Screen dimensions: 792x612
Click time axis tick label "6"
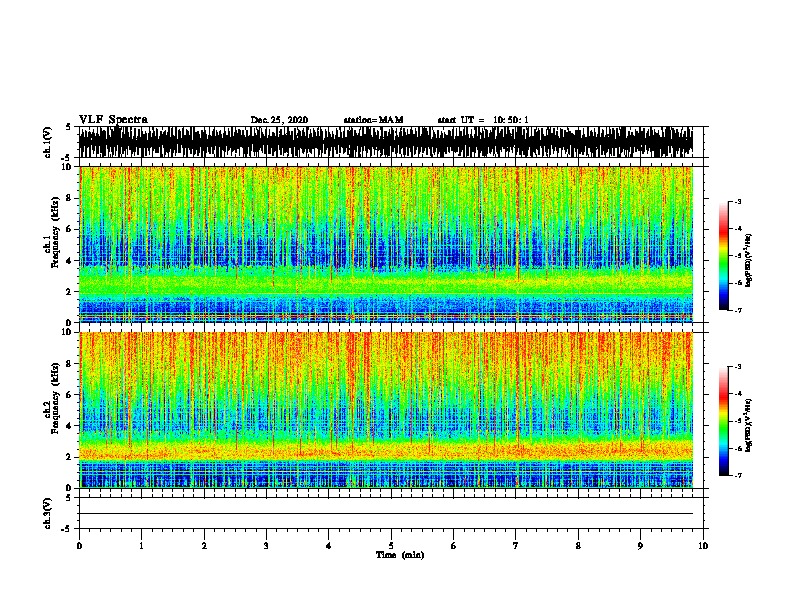454,545
